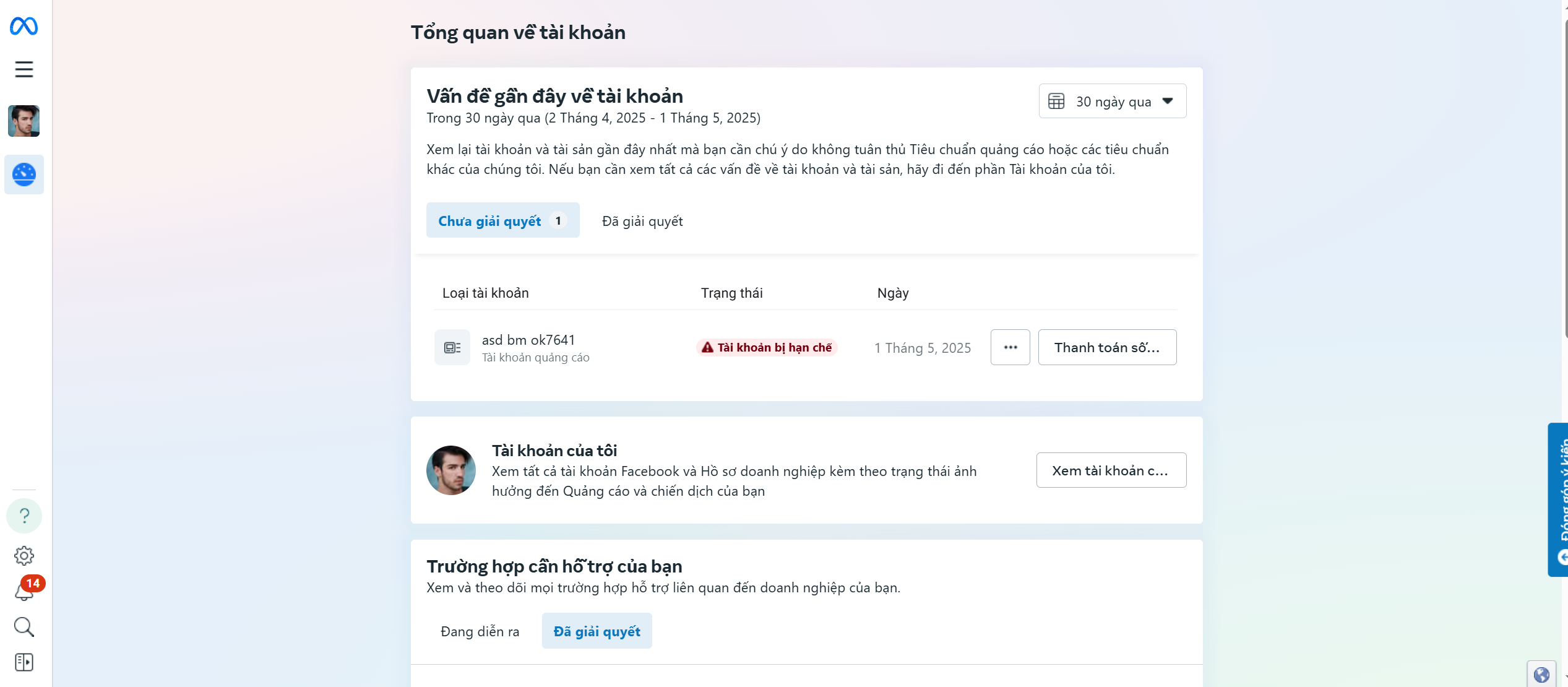Open the Account Quality gauge icon
This screenshot has height=687, width=1568.
coord(24,175)
